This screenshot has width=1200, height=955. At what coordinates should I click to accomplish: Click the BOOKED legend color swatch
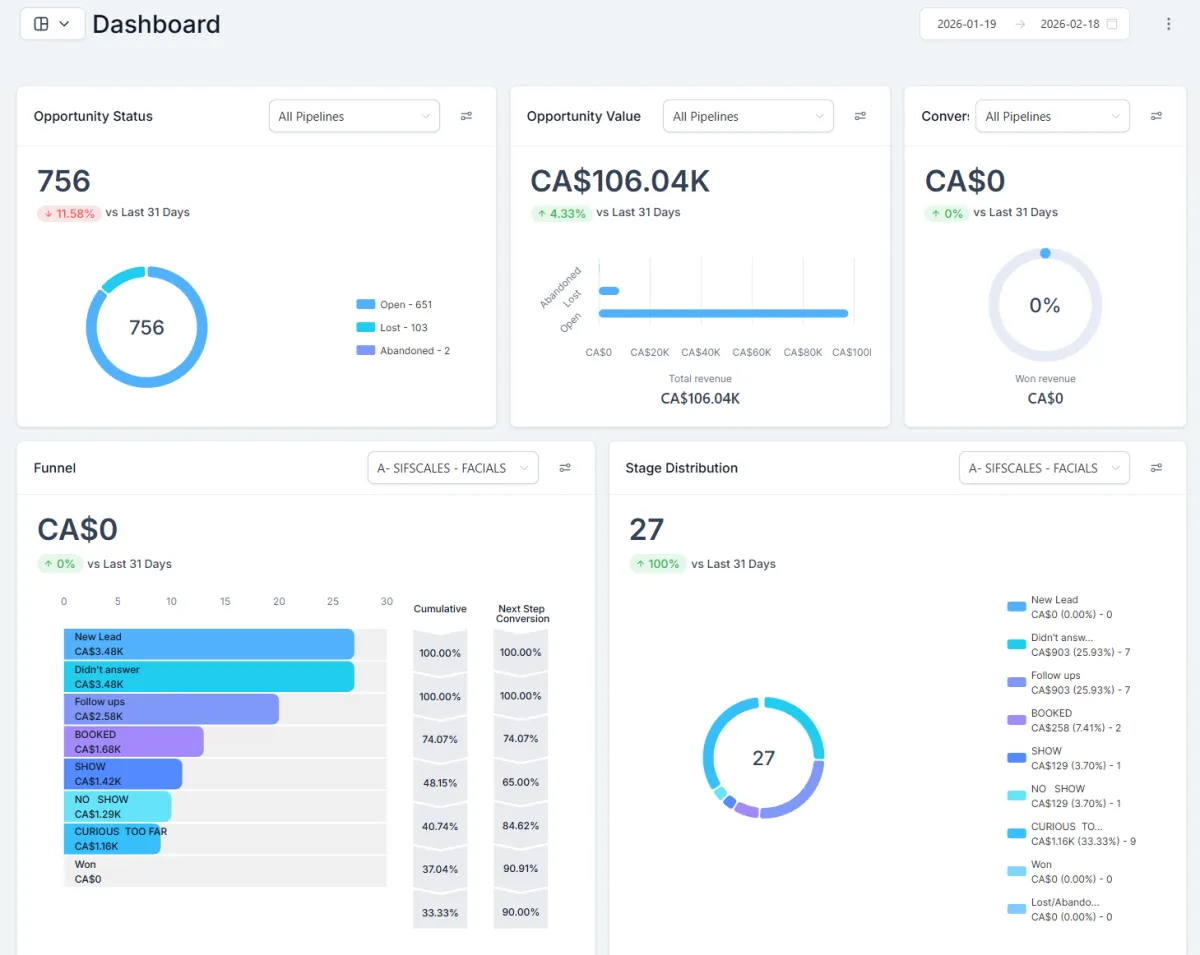click(1016, 720)
